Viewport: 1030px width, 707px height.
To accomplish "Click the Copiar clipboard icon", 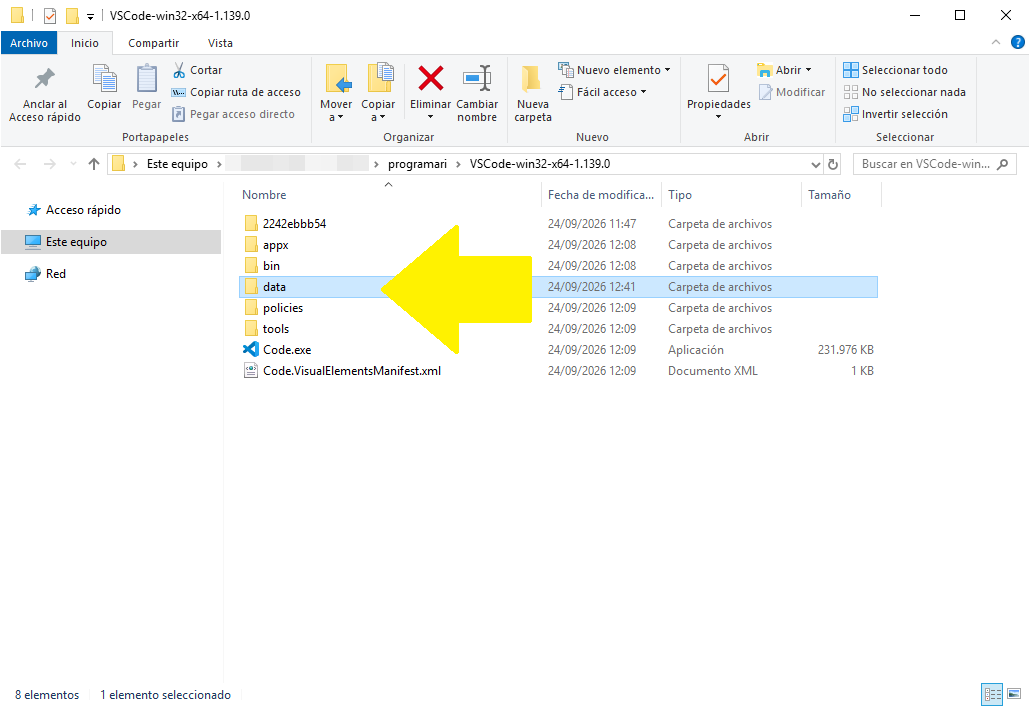I will tap(104, 79).
